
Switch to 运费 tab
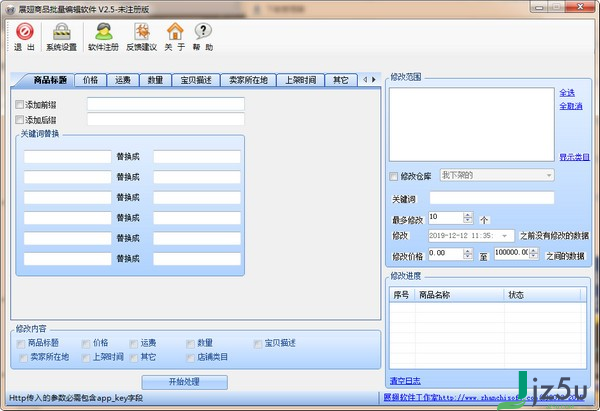coord(123,80)
